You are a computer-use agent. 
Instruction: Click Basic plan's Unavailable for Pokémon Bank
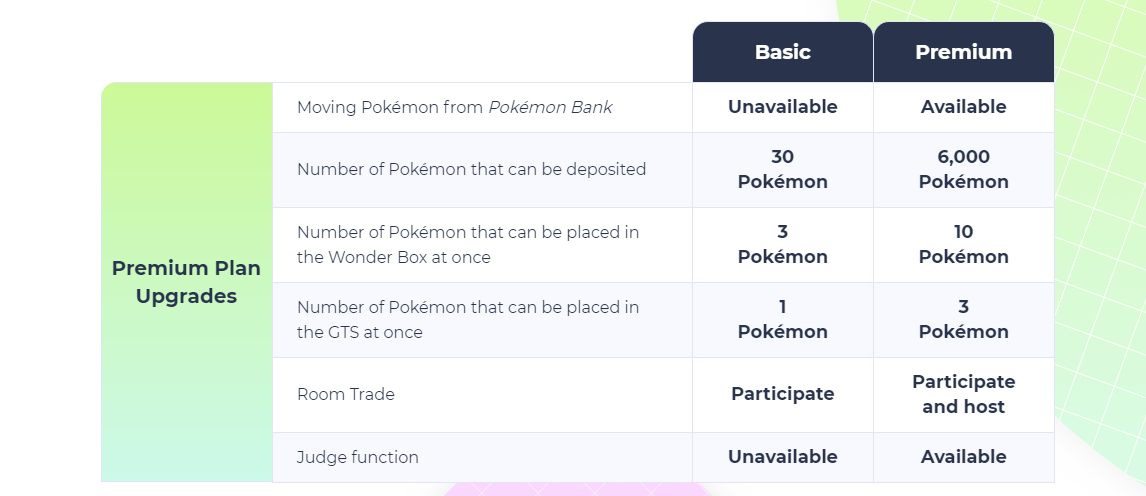(x=783, y=107)
